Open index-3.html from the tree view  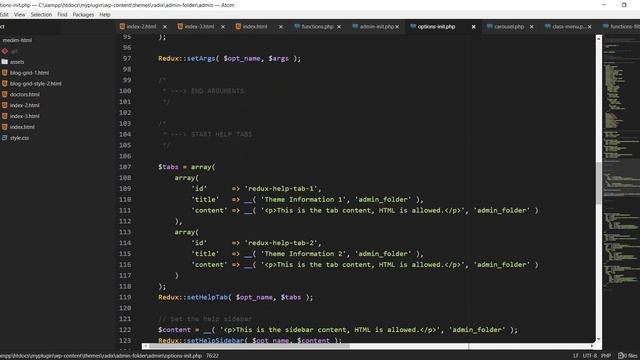pos(24,116)
